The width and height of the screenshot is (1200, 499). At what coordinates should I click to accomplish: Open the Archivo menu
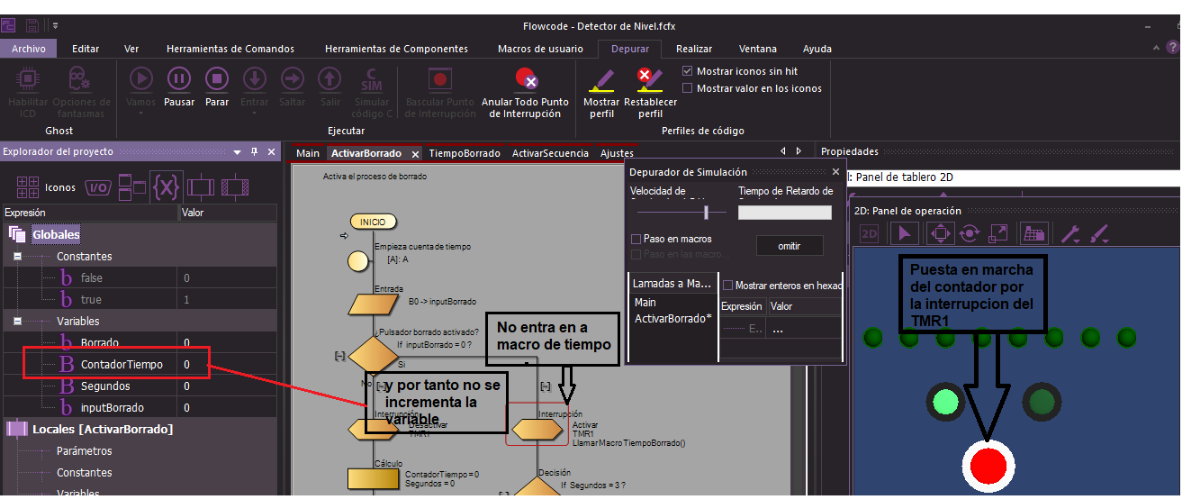[x=29, y=48]
